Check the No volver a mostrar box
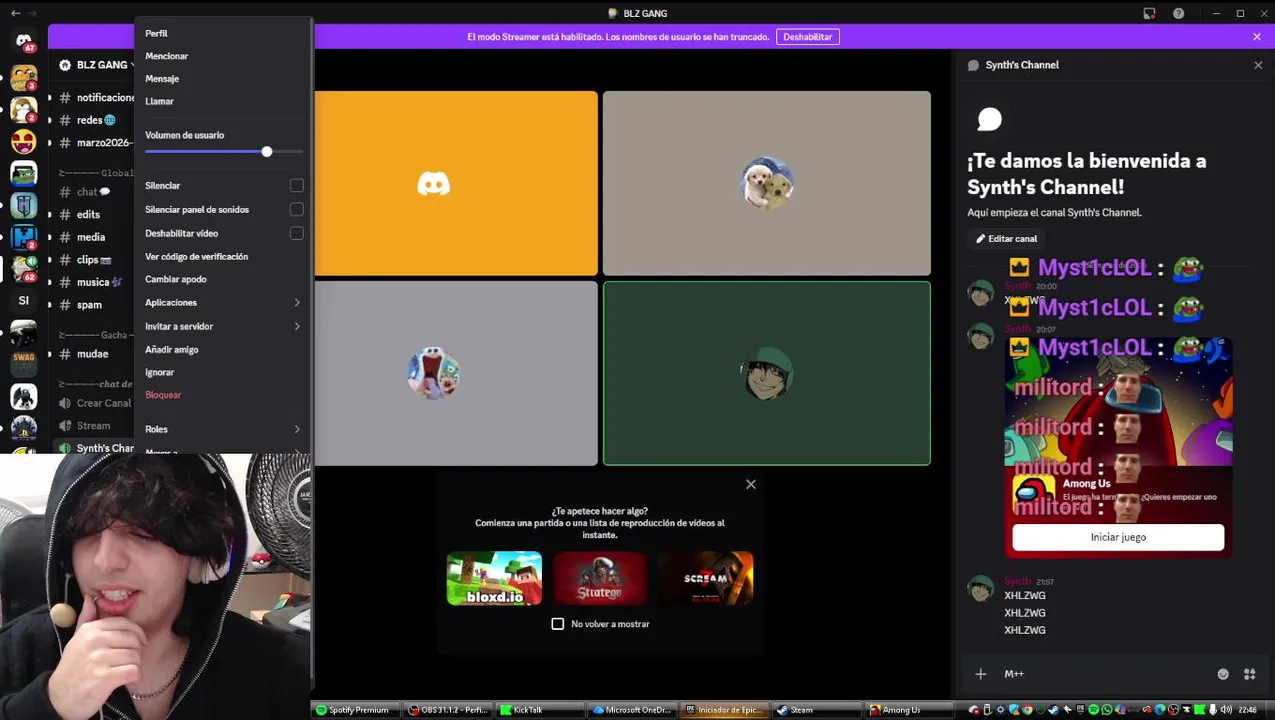Viewport: 1275px width, 720px height. [x=558, y=624]
